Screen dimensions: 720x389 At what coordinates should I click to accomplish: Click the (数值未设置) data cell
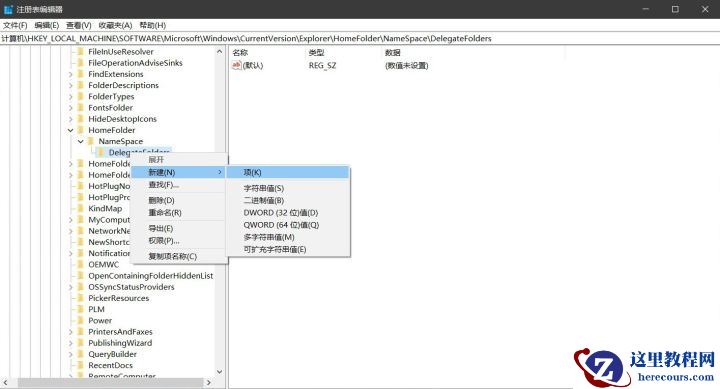click(x=406, y=66)
